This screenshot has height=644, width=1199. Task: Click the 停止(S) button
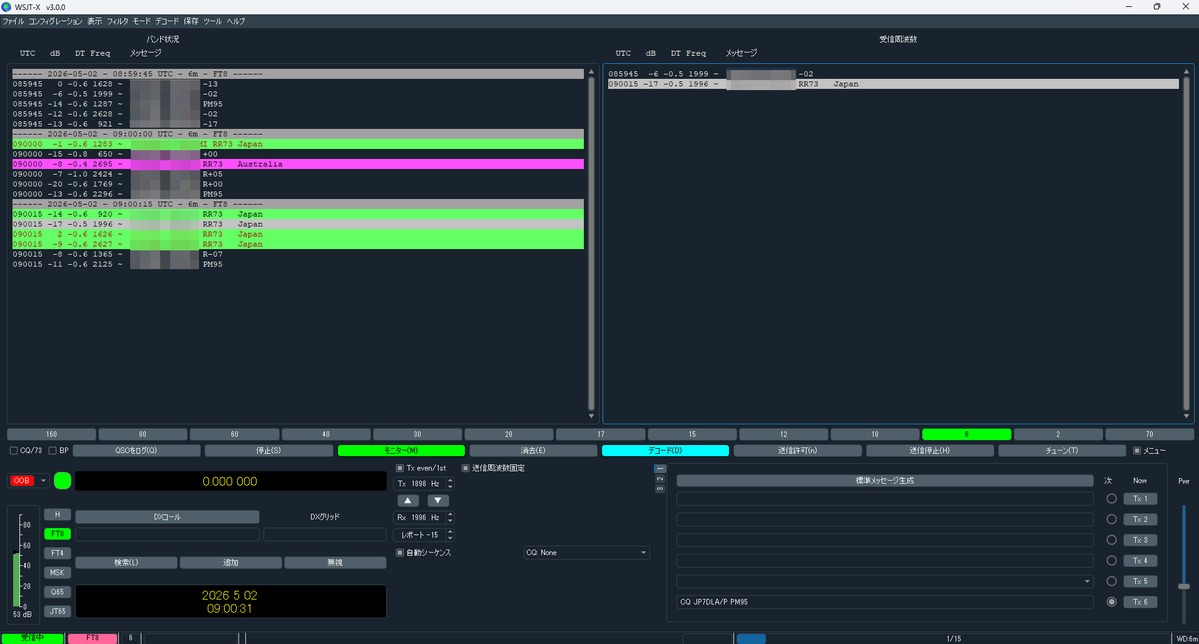click(268, 450)
